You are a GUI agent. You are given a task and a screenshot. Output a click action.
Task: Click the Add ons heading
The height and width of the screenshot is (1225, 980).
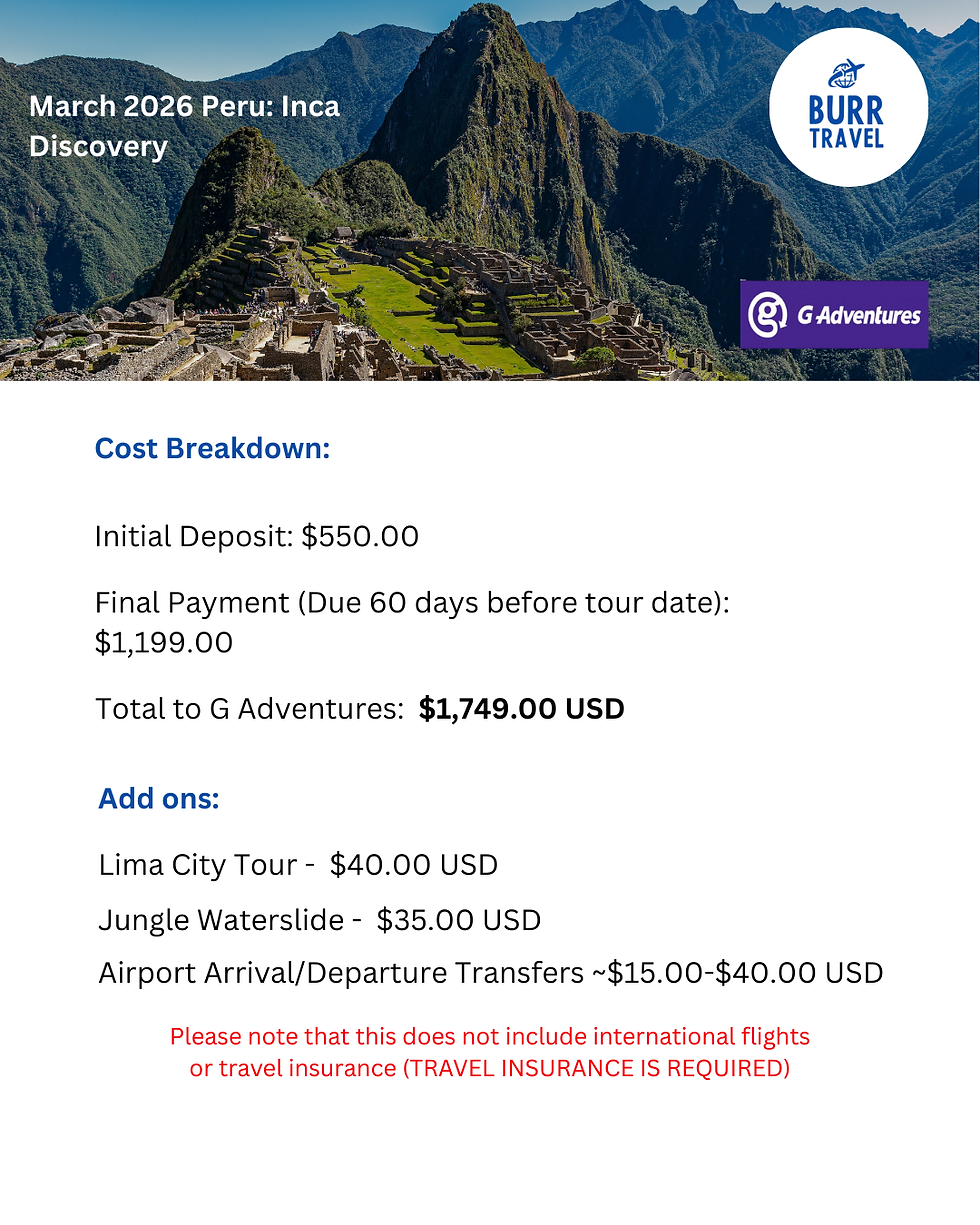tap(159, 799)
